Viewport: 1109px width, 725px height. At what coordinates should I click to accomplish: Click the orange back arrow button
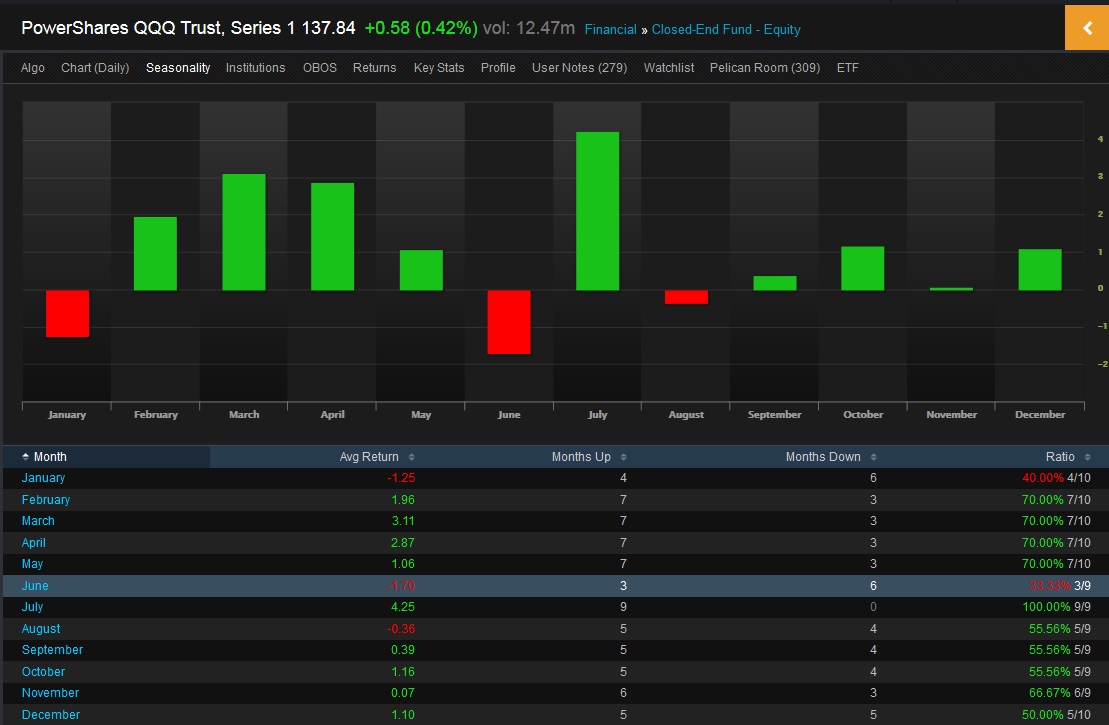[1086, 28]
